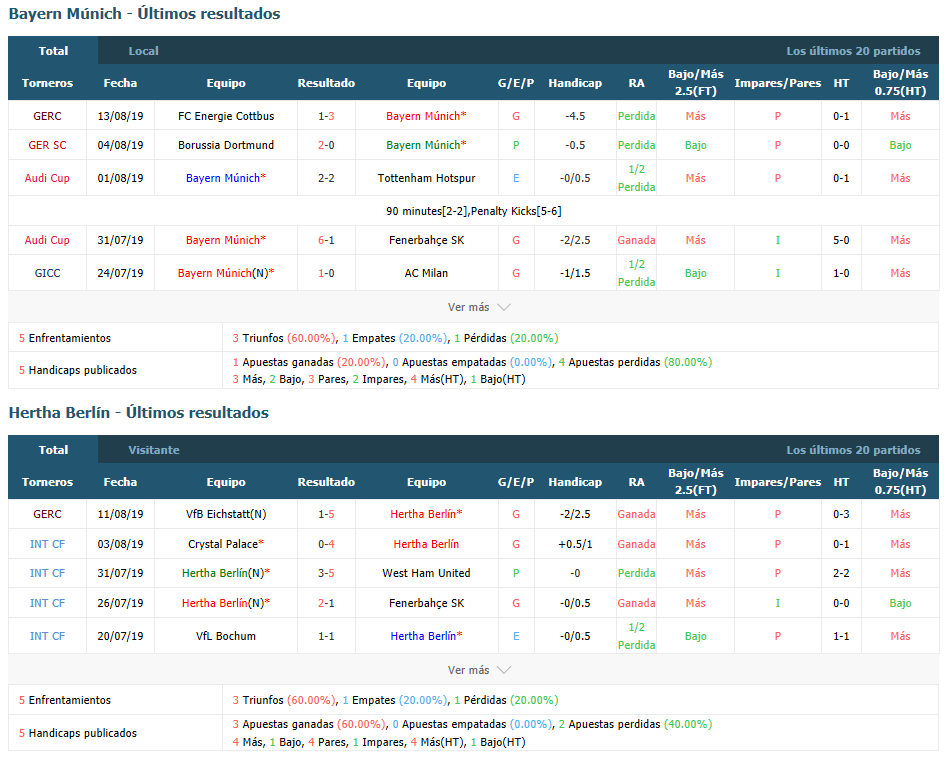The image size is (950, 757).
Task: Click the -4.5 handicap value
Action: (575, 116)
